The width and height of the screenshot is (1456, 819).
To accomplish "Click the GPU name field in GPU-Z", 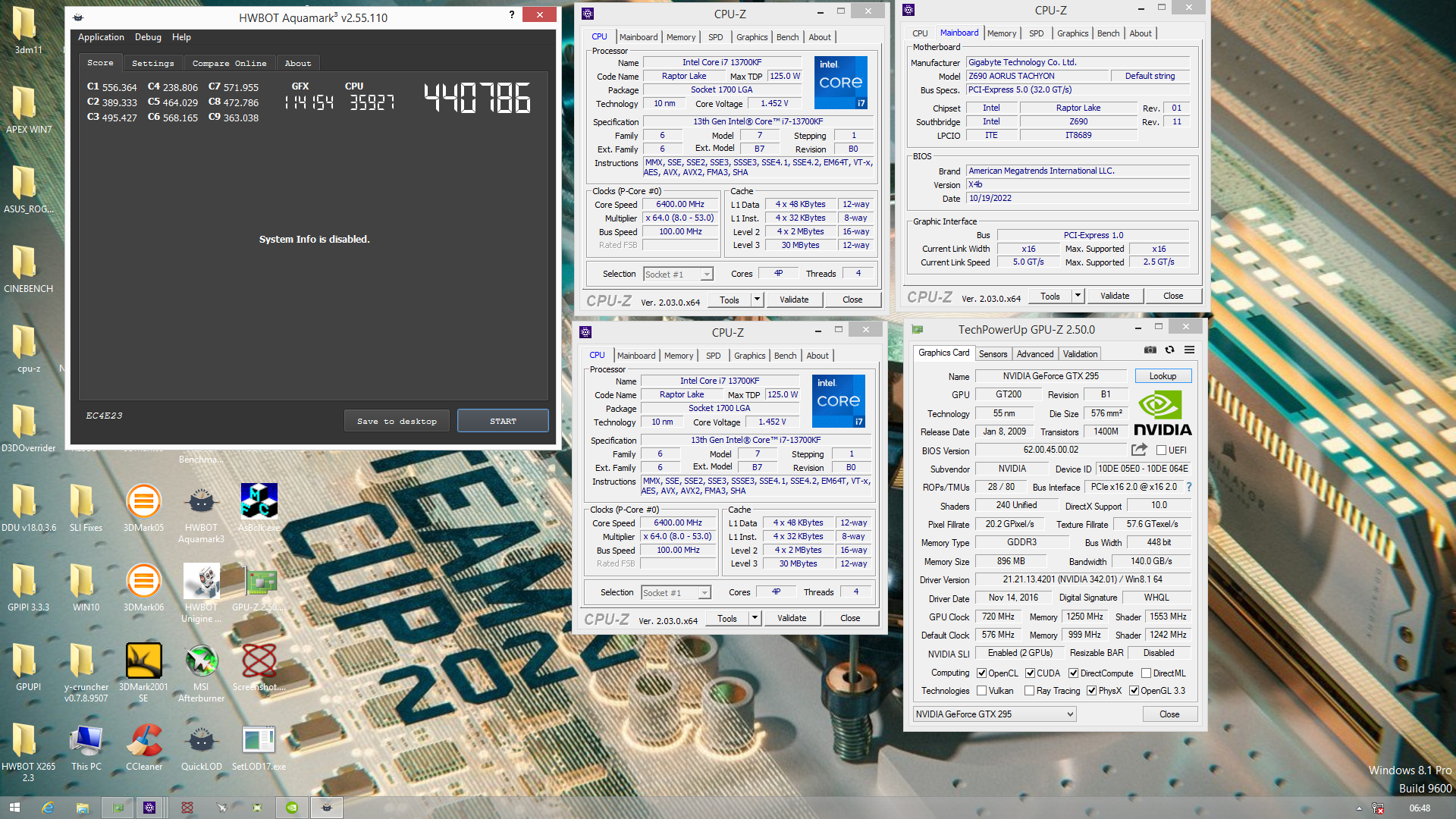I will click(1050, 376).
